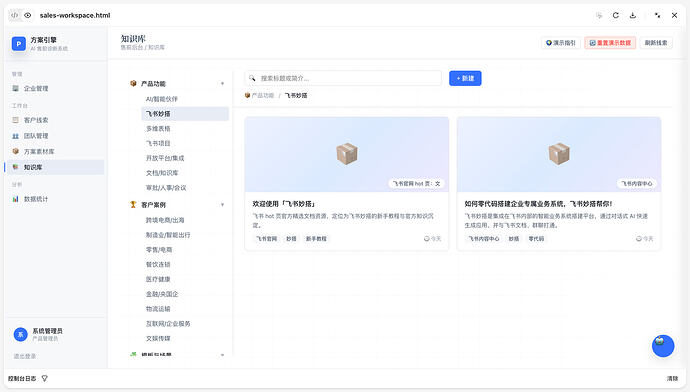Image resolution: width=690 pixels, height=392 pixels.
Task: Open the floating chat assistant bubble
Action: (663, 346)
